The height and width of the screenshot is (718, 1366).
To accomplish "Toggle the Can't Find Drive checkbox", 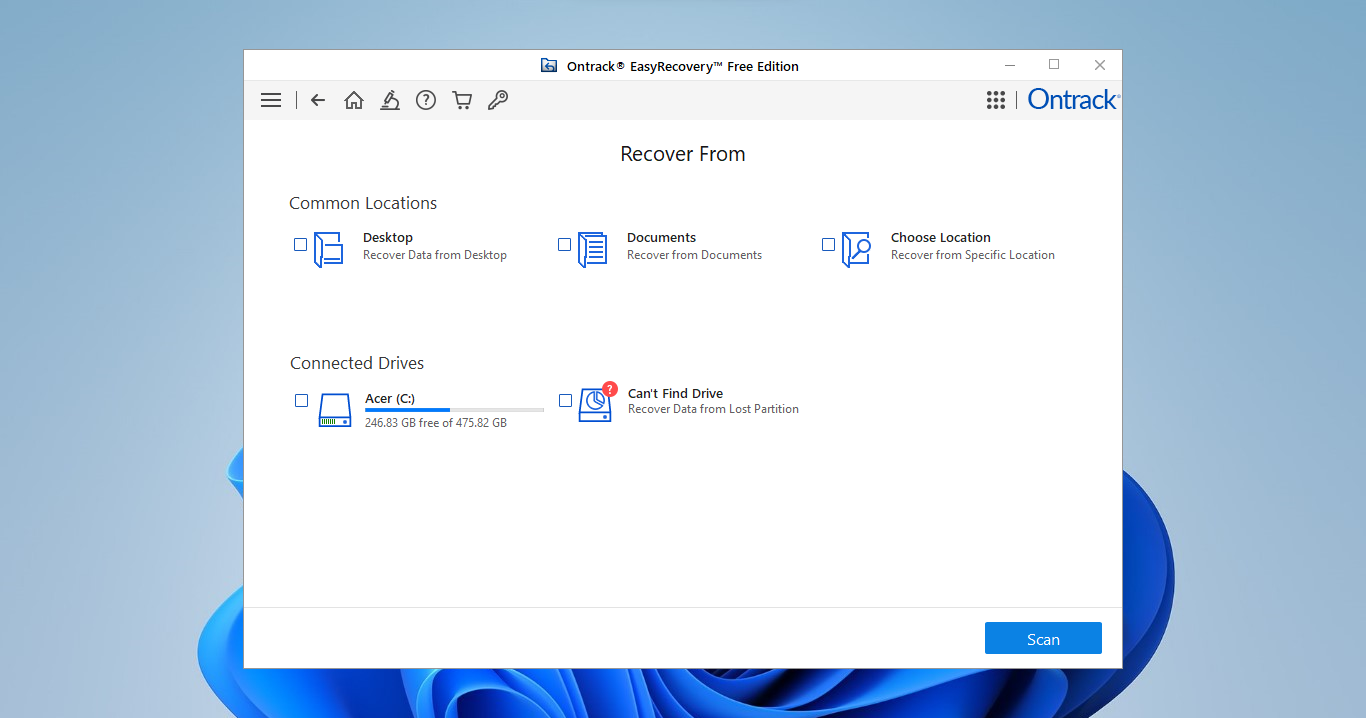I will click(x=565, y=400).
